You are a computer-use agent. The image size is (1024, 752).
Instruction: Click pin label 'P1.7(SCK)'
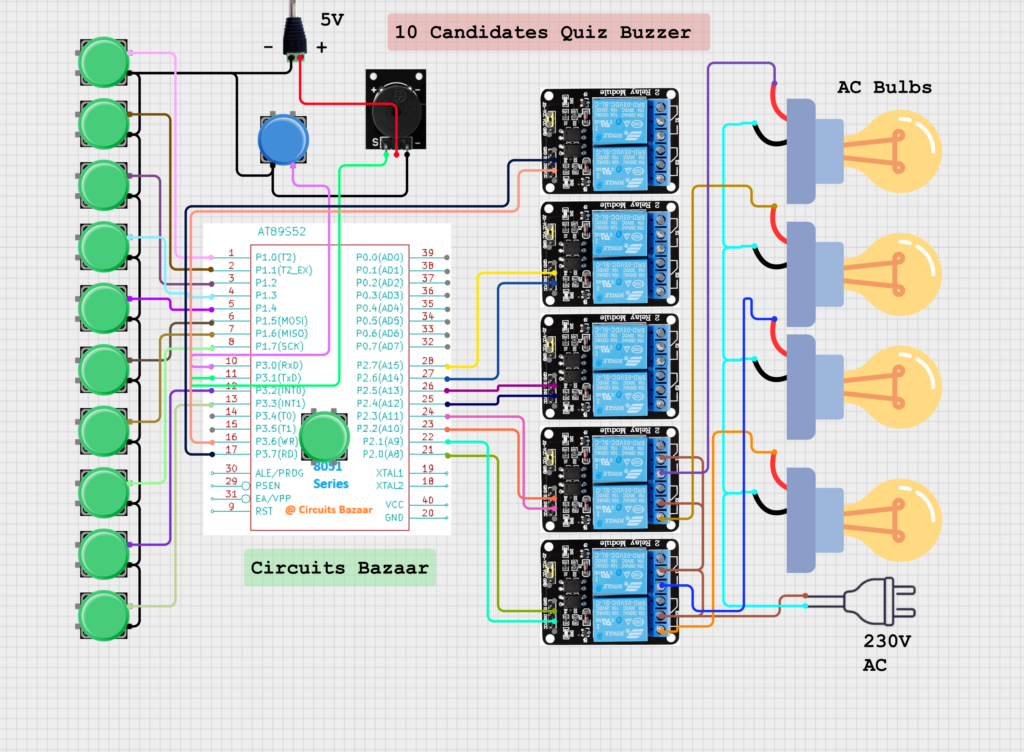tap(280, 346)
